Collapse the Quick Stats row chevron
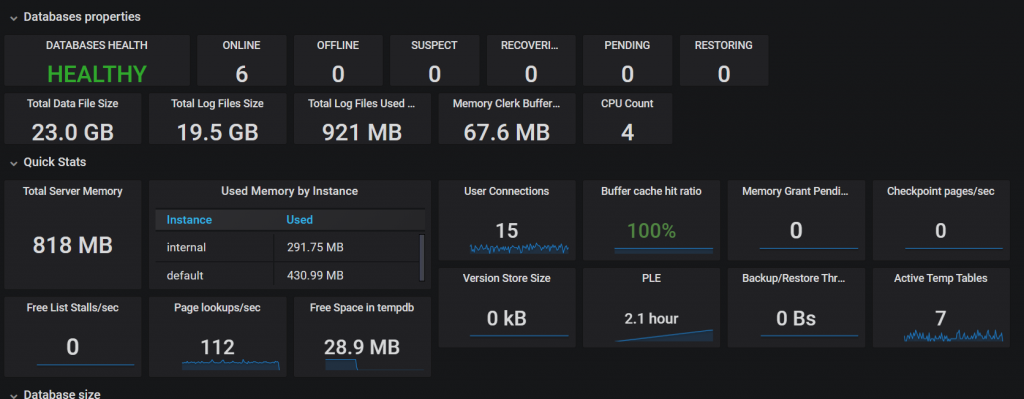The image size is (1024, 399). [x=13, y=162]
